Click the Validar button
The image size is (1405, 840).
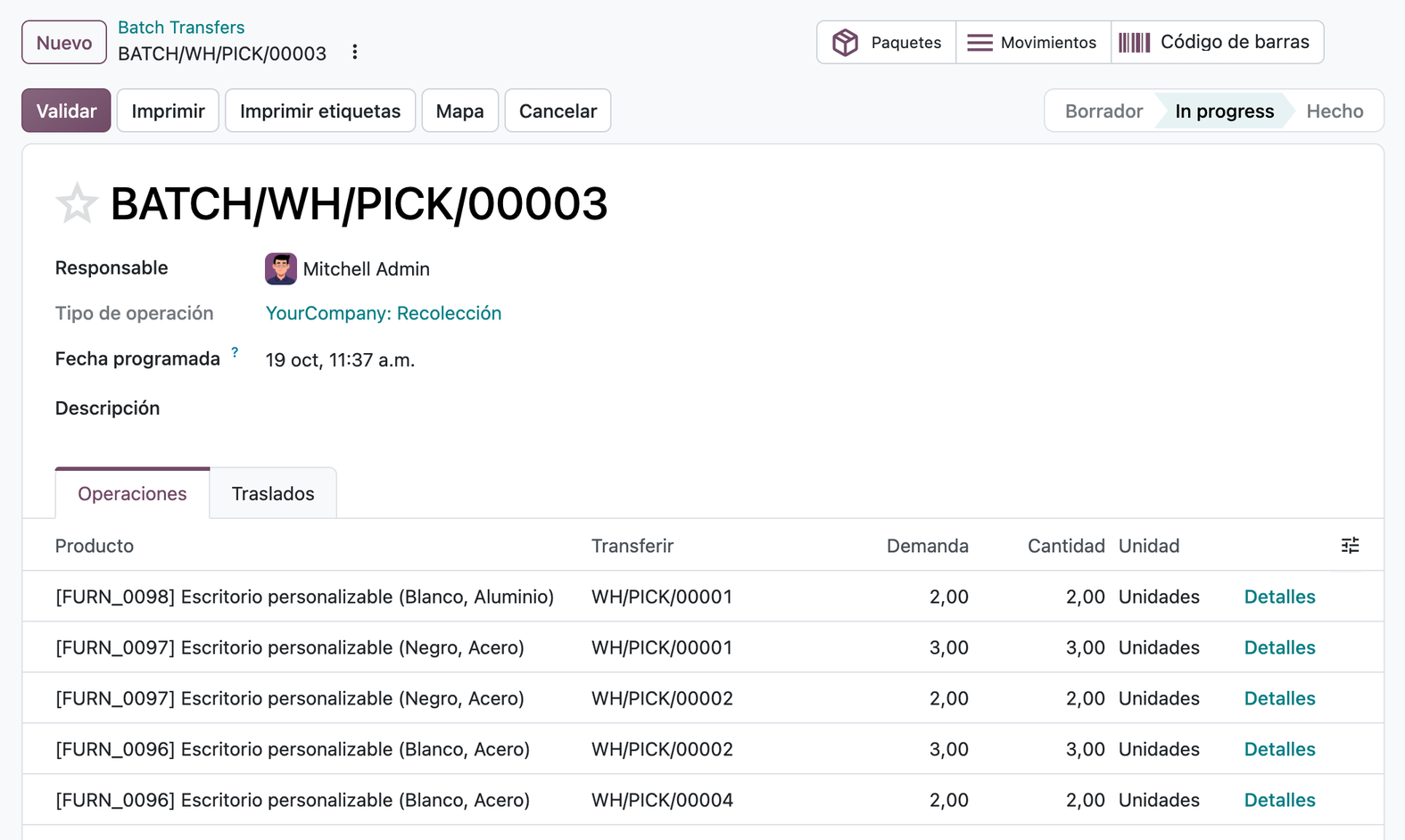[66, 111]
